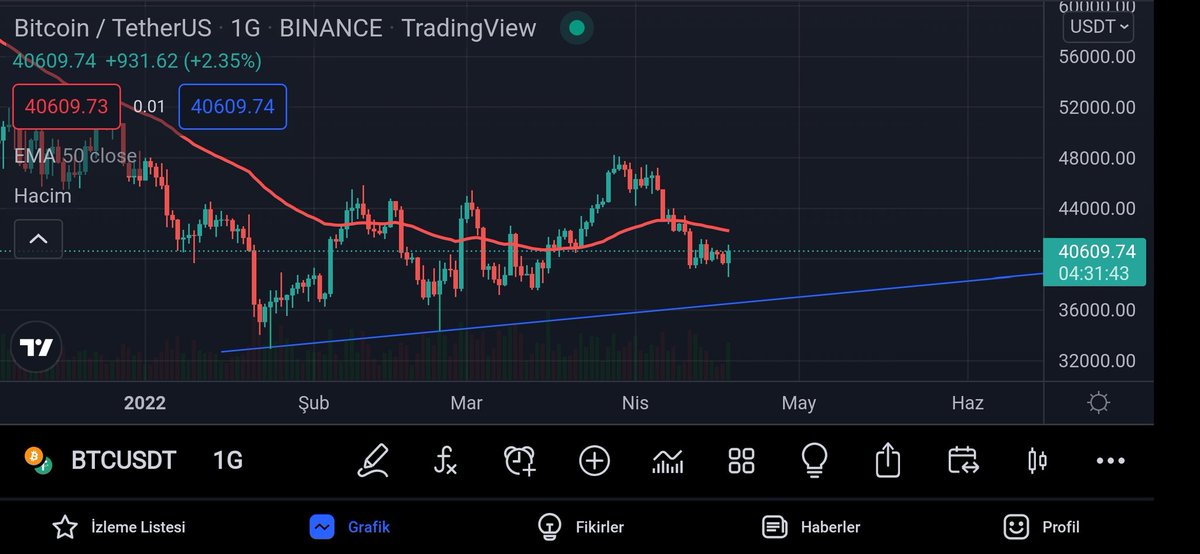Click the TradingView logo badge
This screenshot has width=1200, height=554.
click(x=37, y=348)
